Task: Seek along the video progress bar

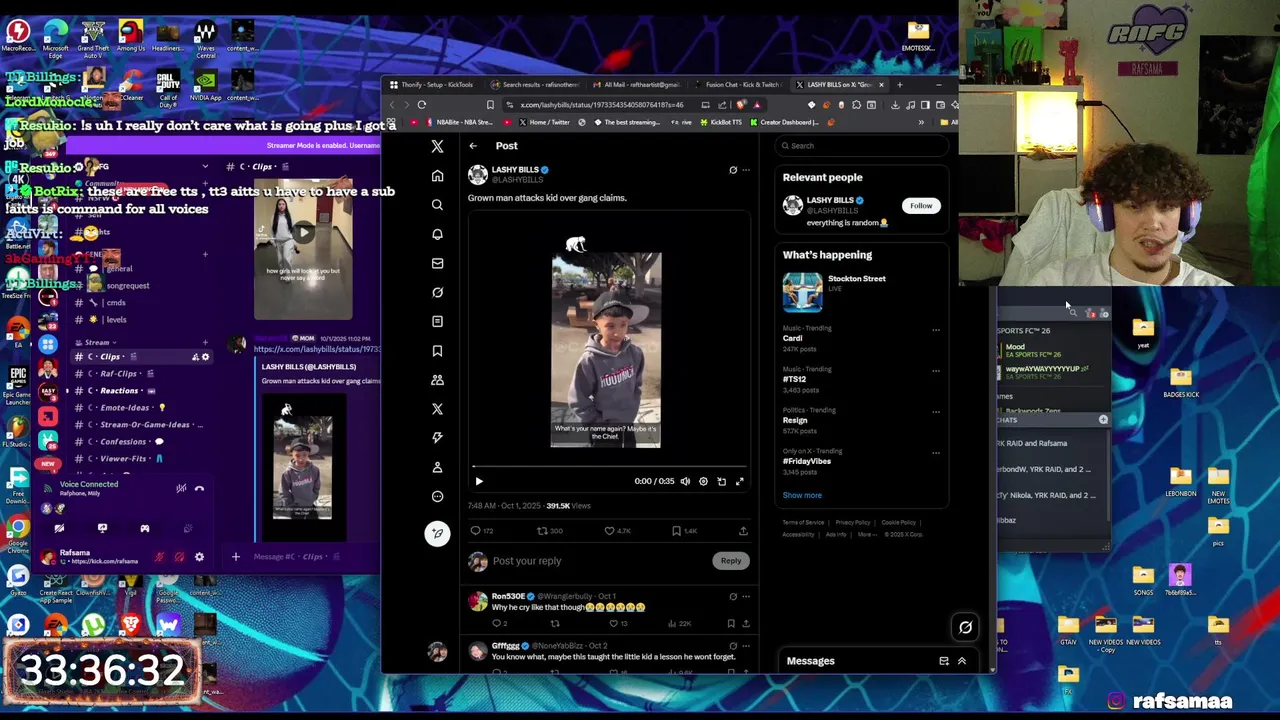Action: pyautogui.click(x=608, y=466)
